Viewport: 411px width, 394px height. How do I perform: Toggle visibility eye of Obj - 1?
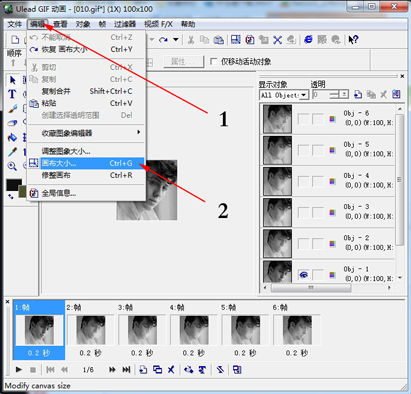pos(303,275)
